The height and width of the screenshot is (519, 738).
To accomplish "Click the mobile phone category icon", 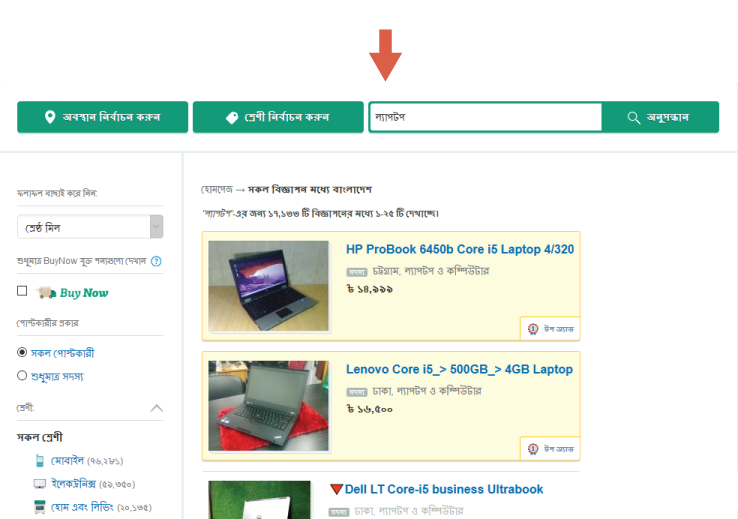I will tap(40, 461).
